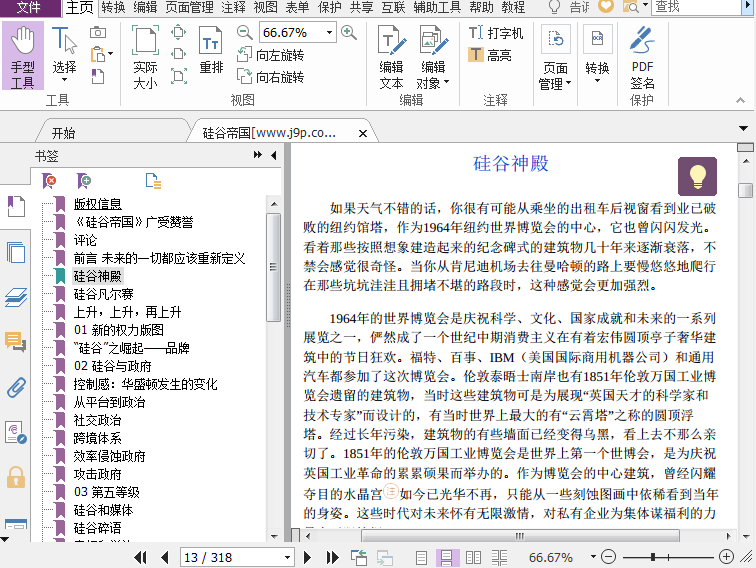
Task: Open the zoom percentage dropdown in ribbon
Action: click(328, 33)
